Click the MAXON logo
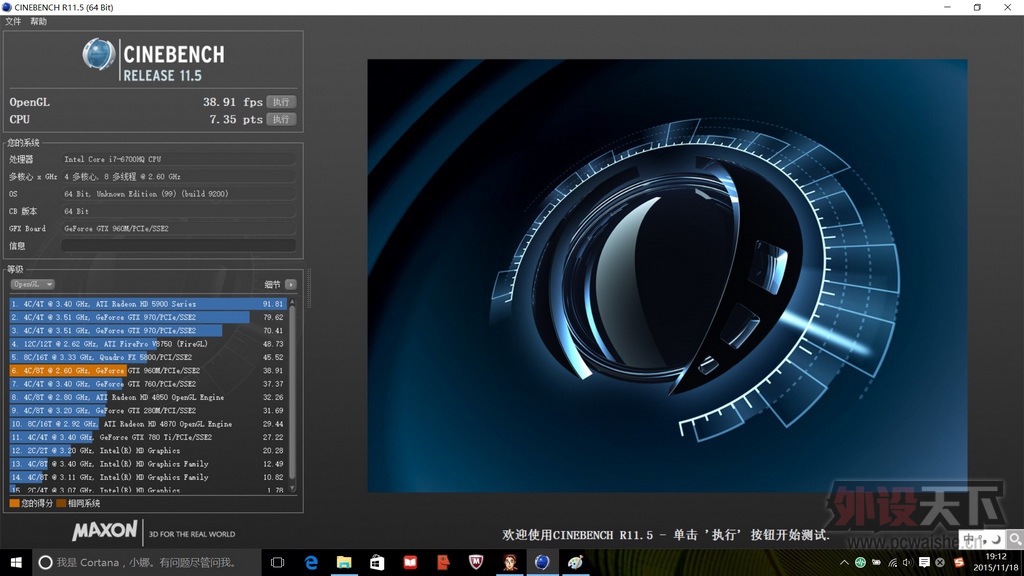This screenshot has width=1024, height=576. pos(104,531)
